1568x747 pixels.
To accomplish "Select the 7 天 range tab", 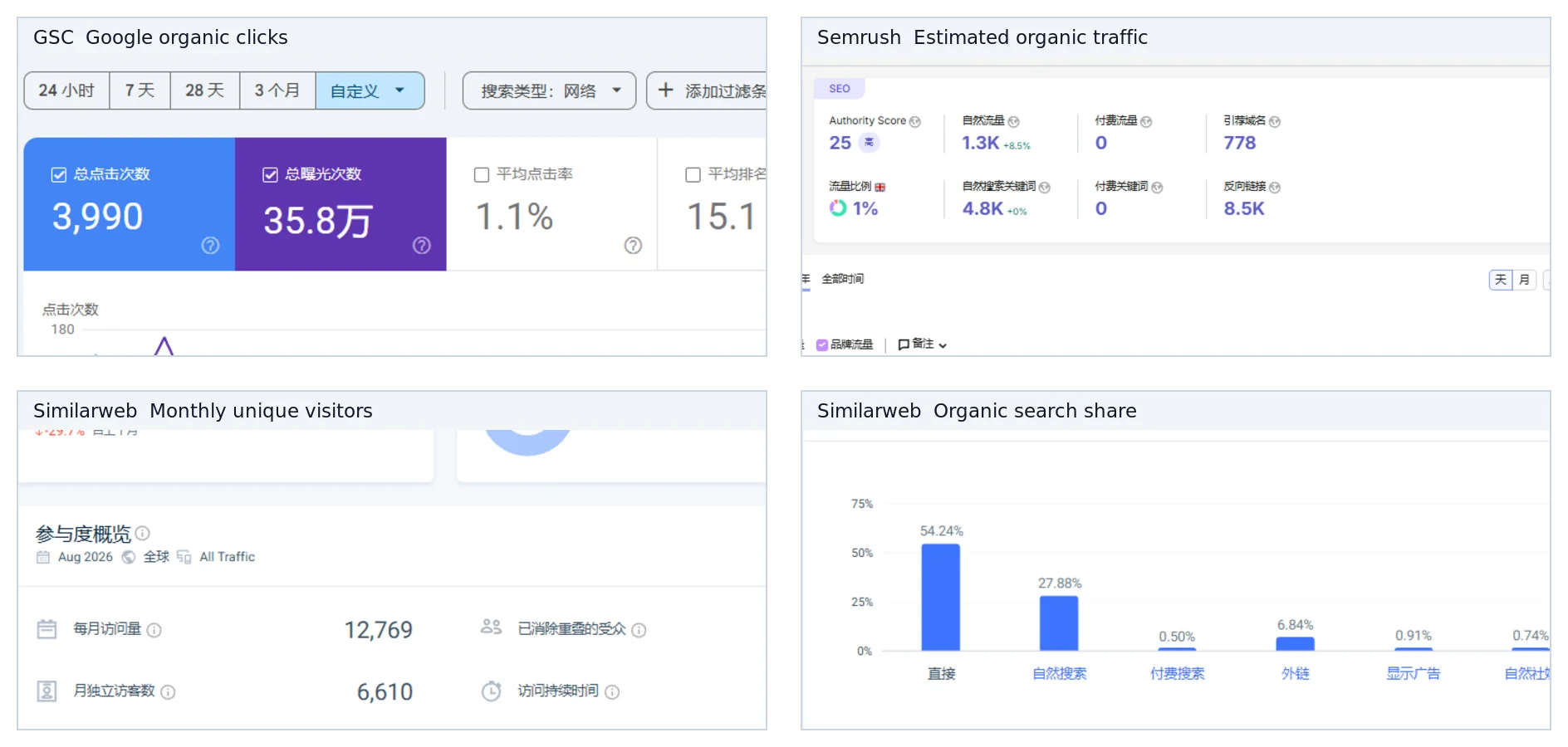I will (140, 90).
